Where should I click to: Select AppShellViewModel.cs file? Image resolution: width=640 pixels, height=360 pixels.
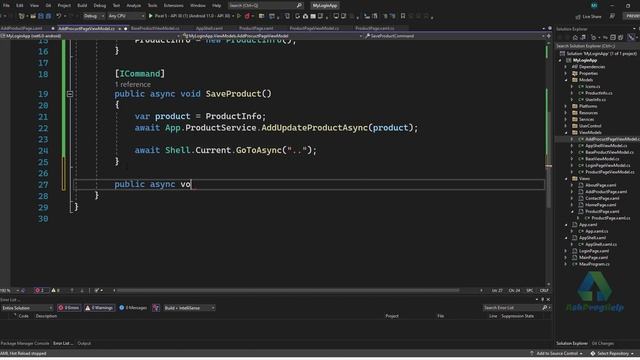[x=606, y=146]
